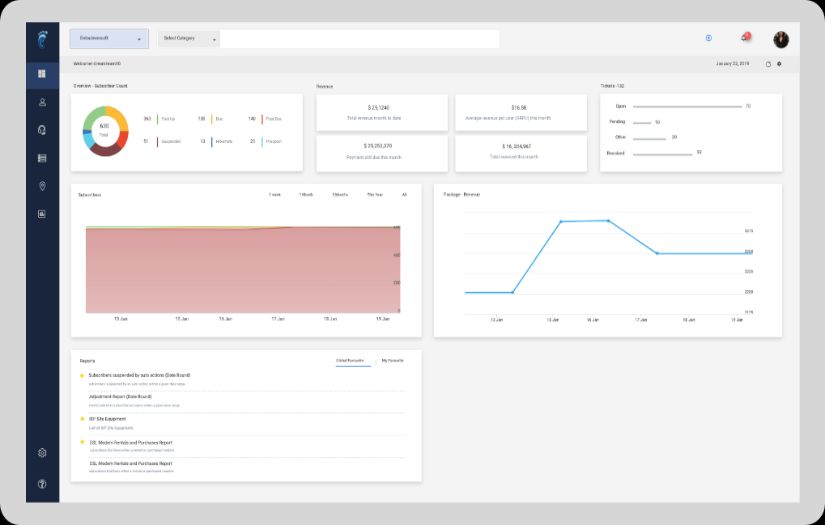Viewport: 825px width, 525px height.
Task: Open ISP Site Equipment report
Action: click(107, 419)
